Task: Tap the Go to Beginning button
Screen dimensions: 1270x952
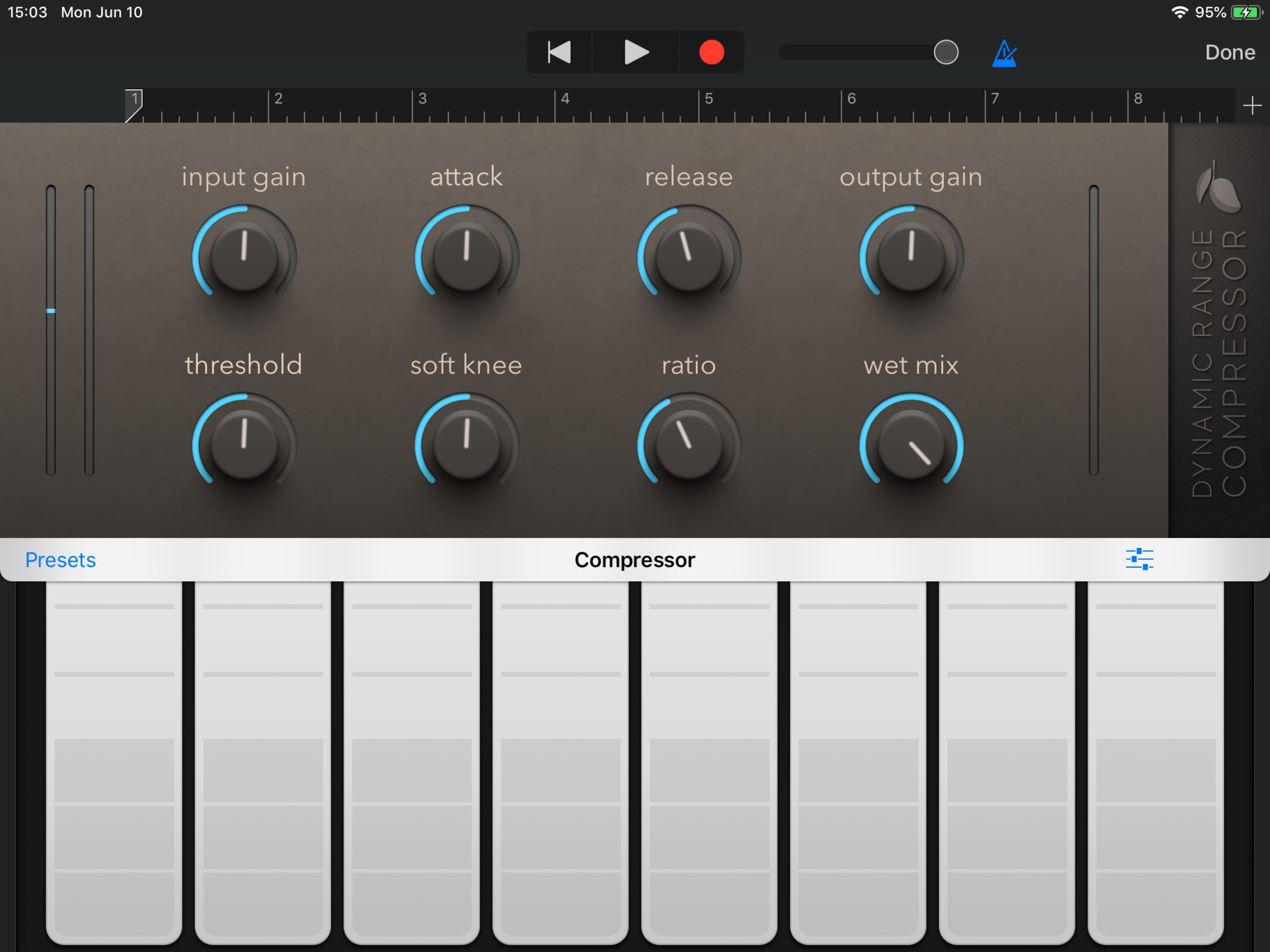Action: click(559, 52)
